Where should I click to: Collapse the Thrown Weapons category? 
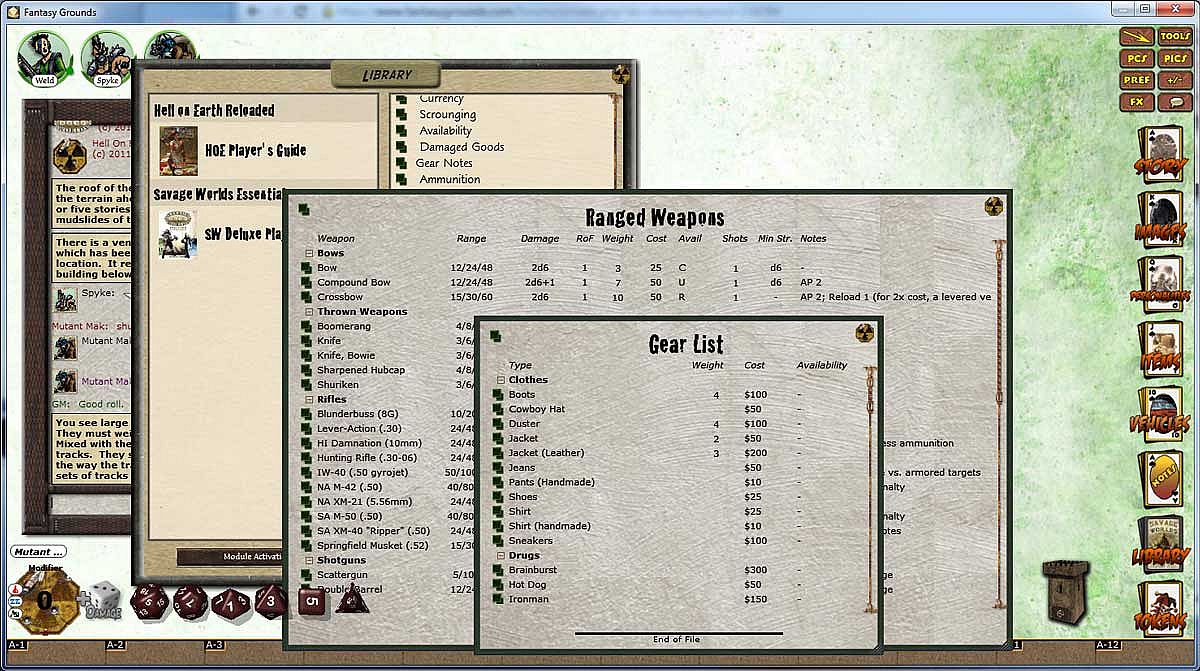pyautogui.click(x=309, y=312)
